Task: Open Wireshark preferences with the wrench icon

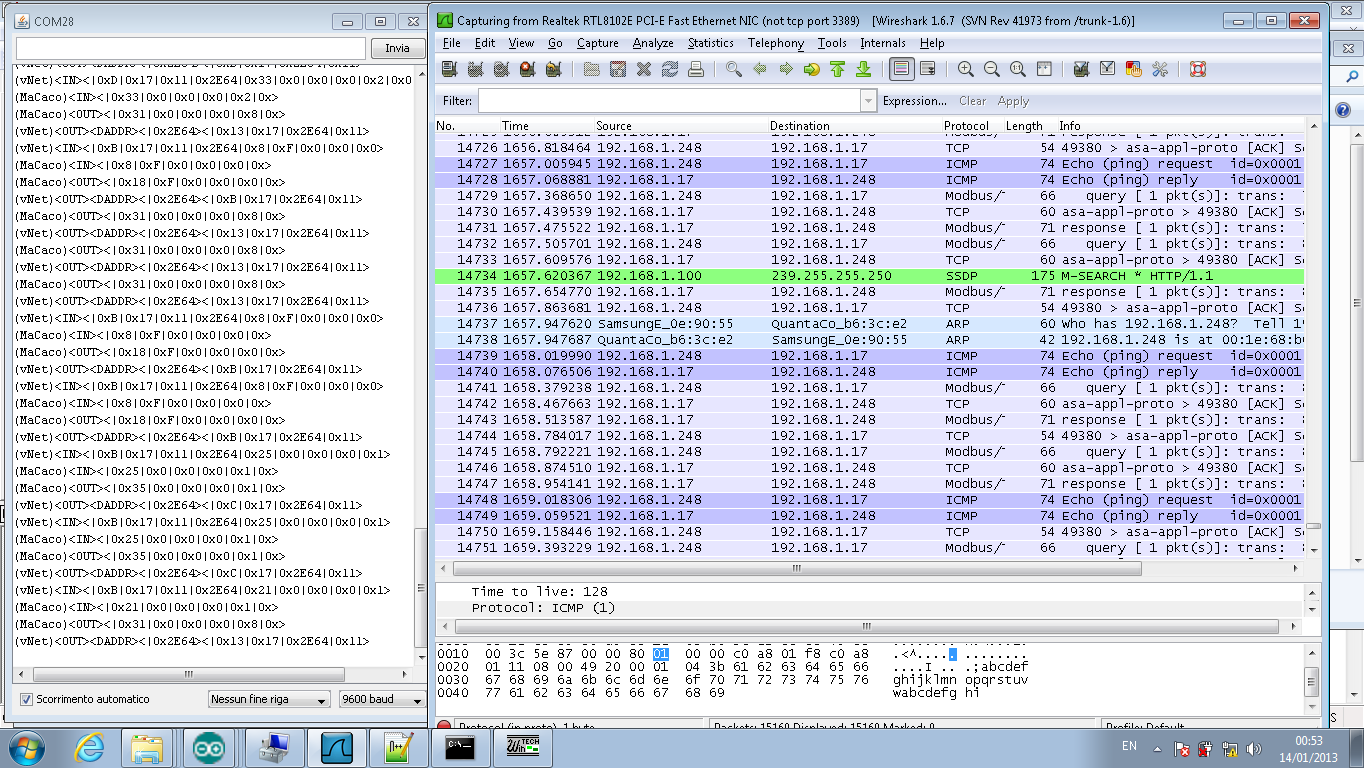Action: click(x=1160, y=69)
